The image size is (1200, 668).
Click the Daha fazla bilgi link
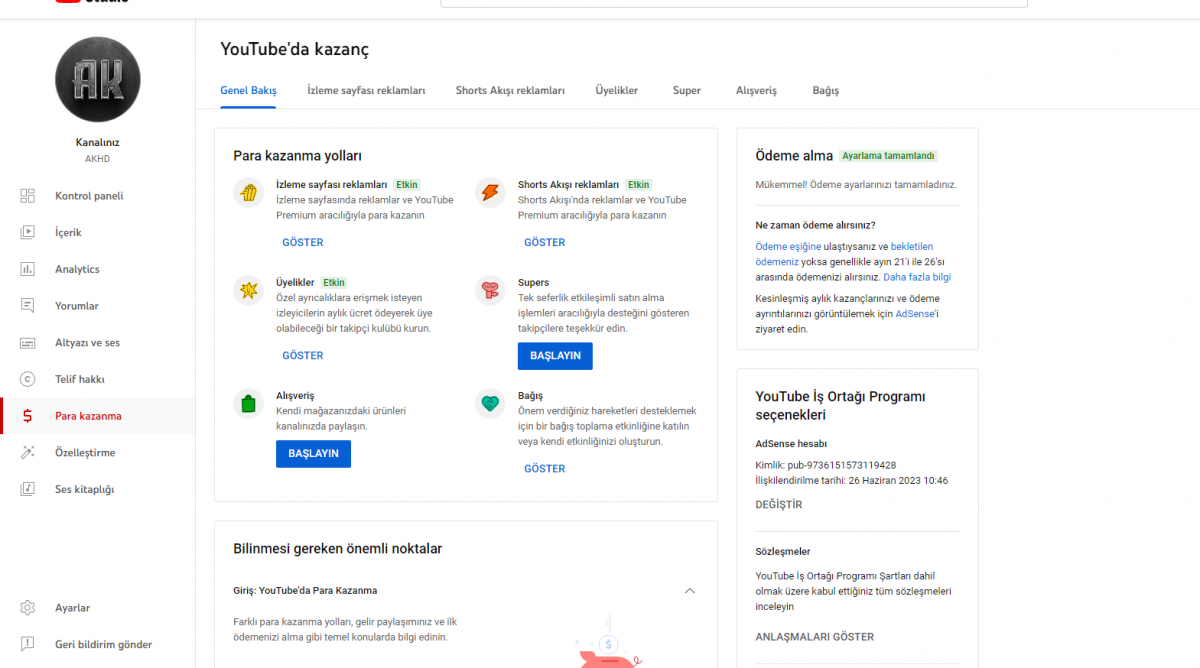click(917, 277)
